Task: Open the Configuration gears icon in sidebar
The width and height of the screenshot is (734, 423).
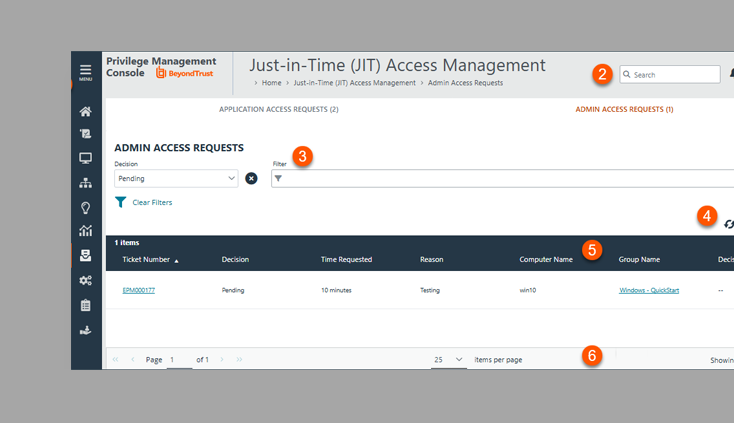Action: click(x=85, y=280)
